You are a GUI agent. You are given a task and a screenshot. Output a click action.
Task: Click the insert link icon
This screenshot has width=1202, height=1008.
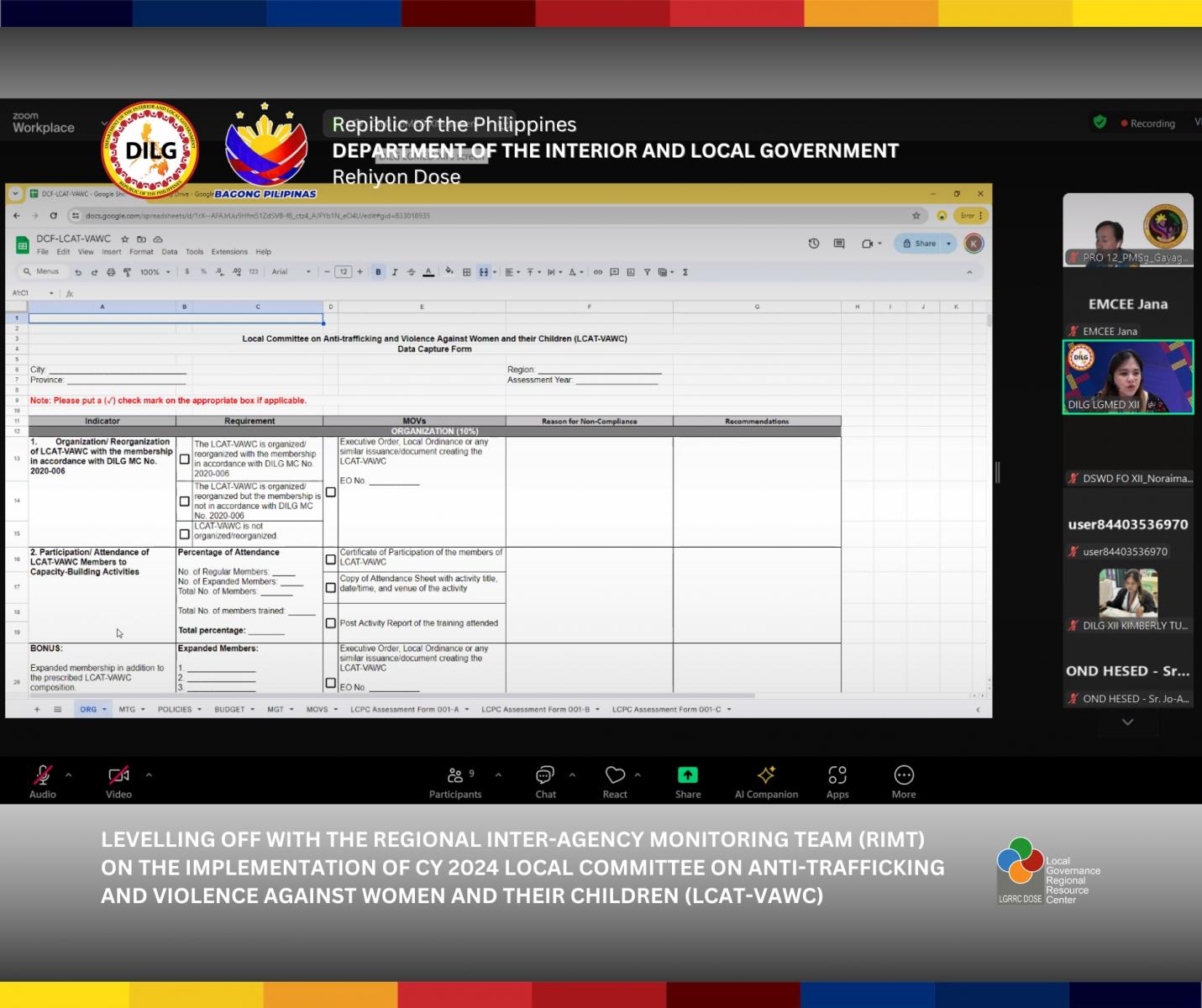click(598, 272)
